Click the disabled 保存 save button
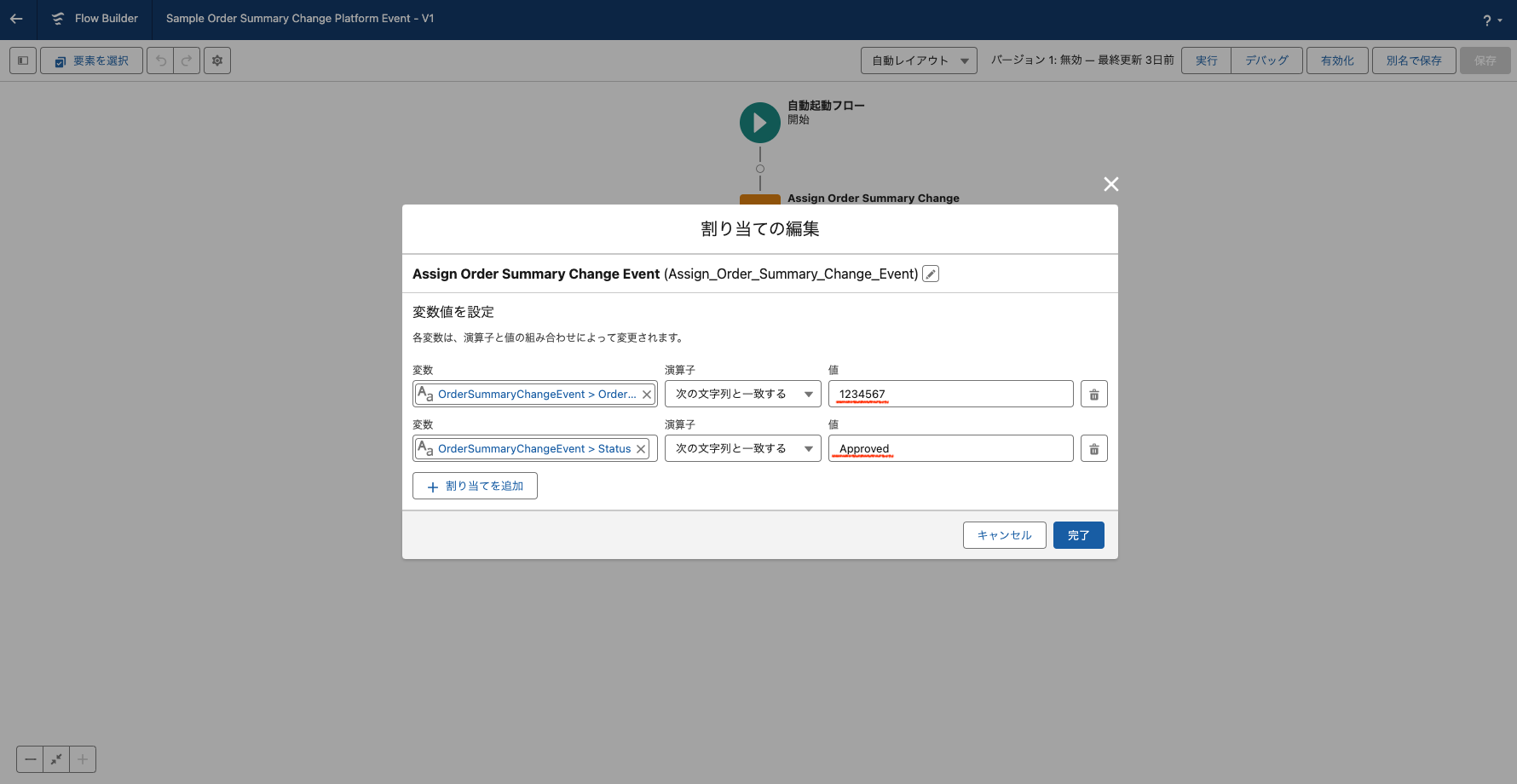Screen dimensions: 1517x784 tap(1485, 61)
